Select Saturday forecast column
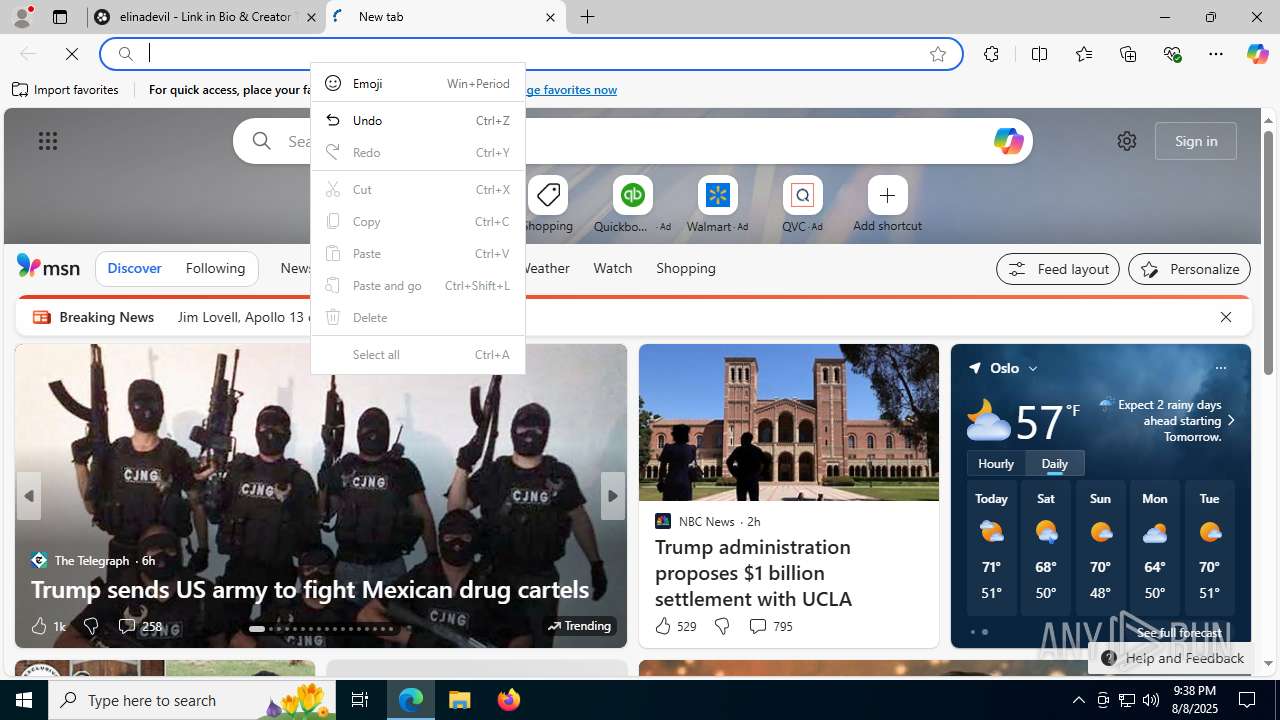This screenshot has height=720, width=1280. [x=1046, y=549]
